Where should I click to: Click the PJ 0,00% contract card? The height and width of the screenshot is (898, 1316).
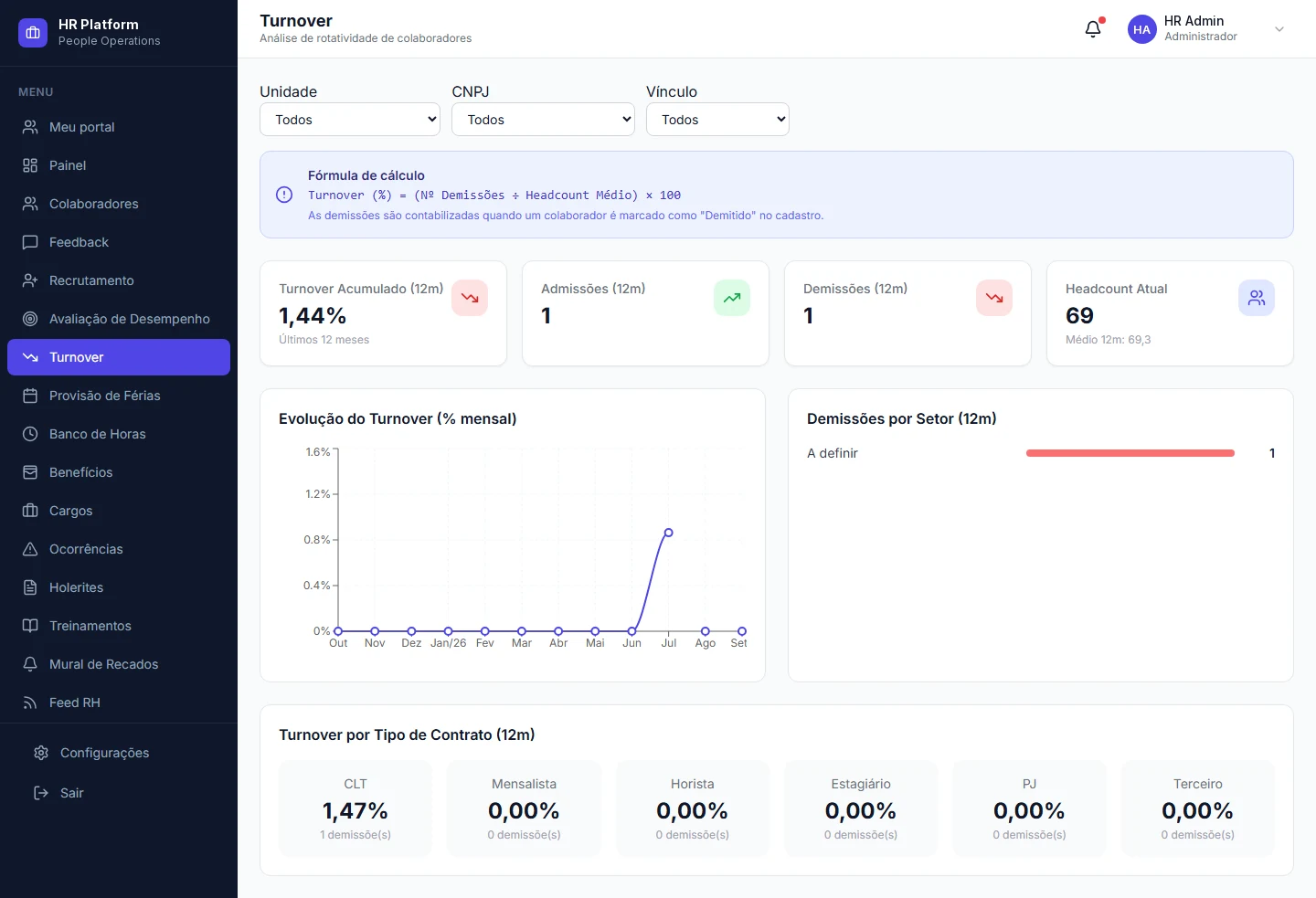point(1029,808)
